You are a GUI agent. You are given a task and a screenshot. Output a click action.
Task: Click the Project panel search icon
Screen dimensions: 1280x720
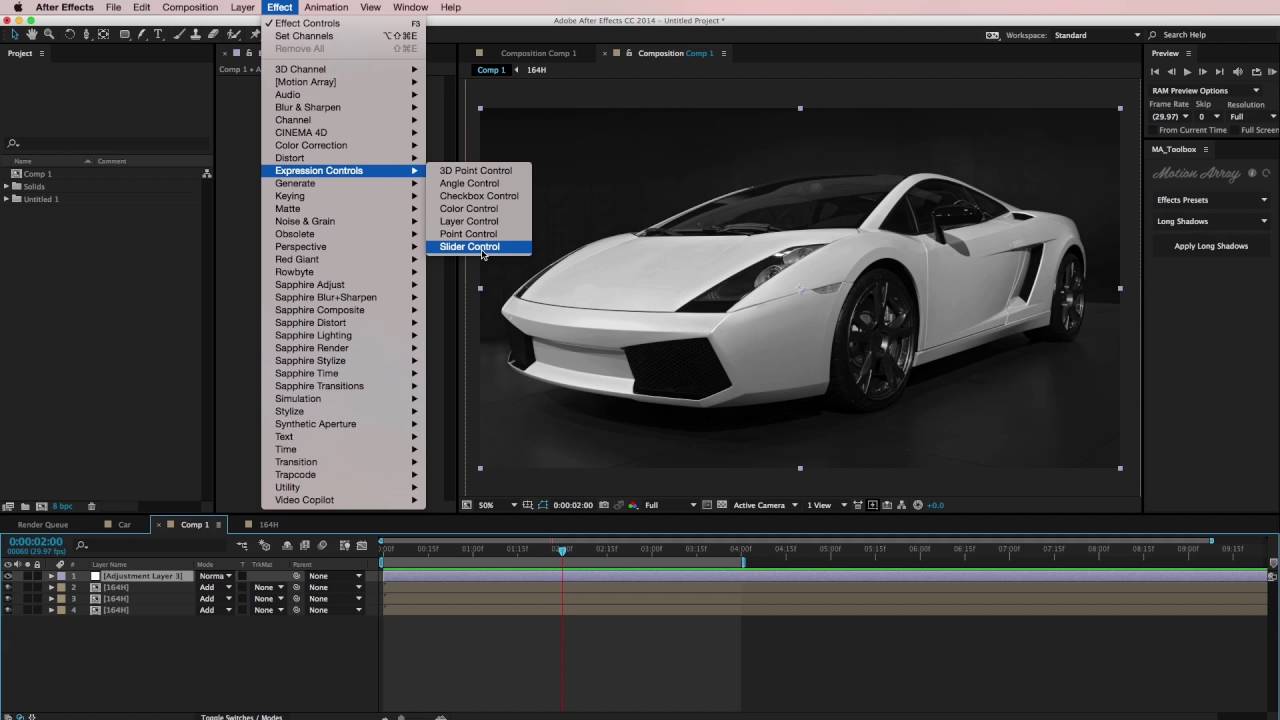pyautogui.click(x=13, y=144)
